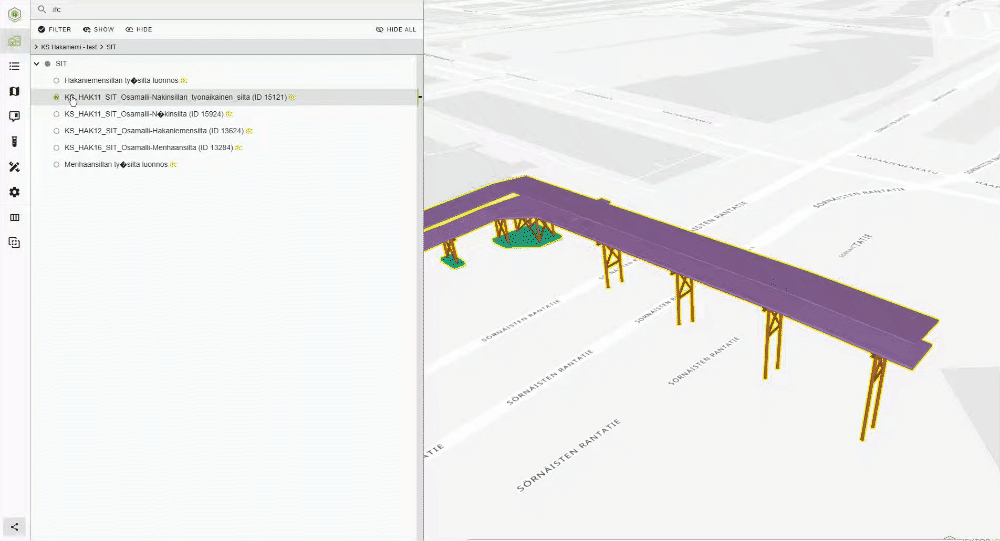The image size is (1000, 541).
Task: Click the FILTER button
Action: [x=54, y=29]
